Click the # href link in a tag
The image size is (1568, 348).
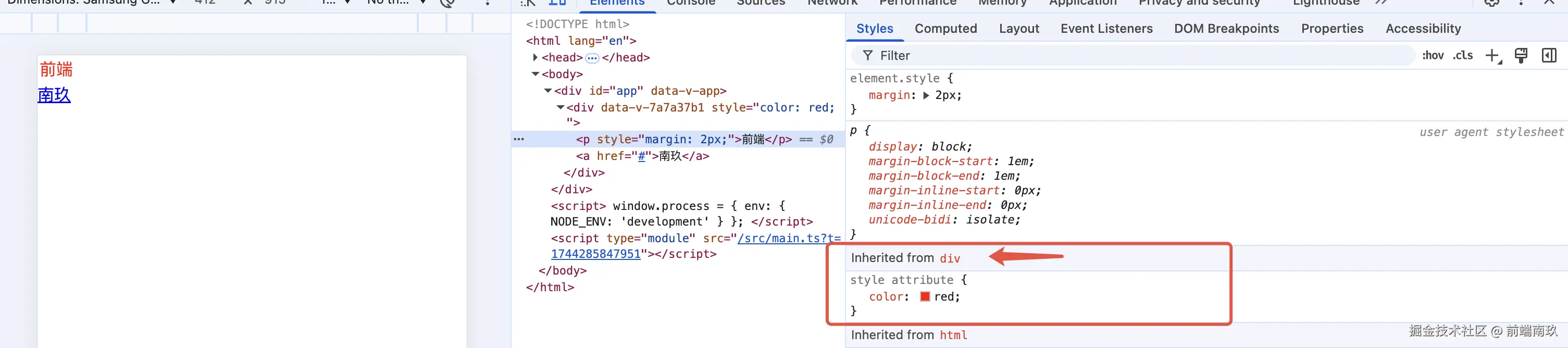(x=641, y=156)
